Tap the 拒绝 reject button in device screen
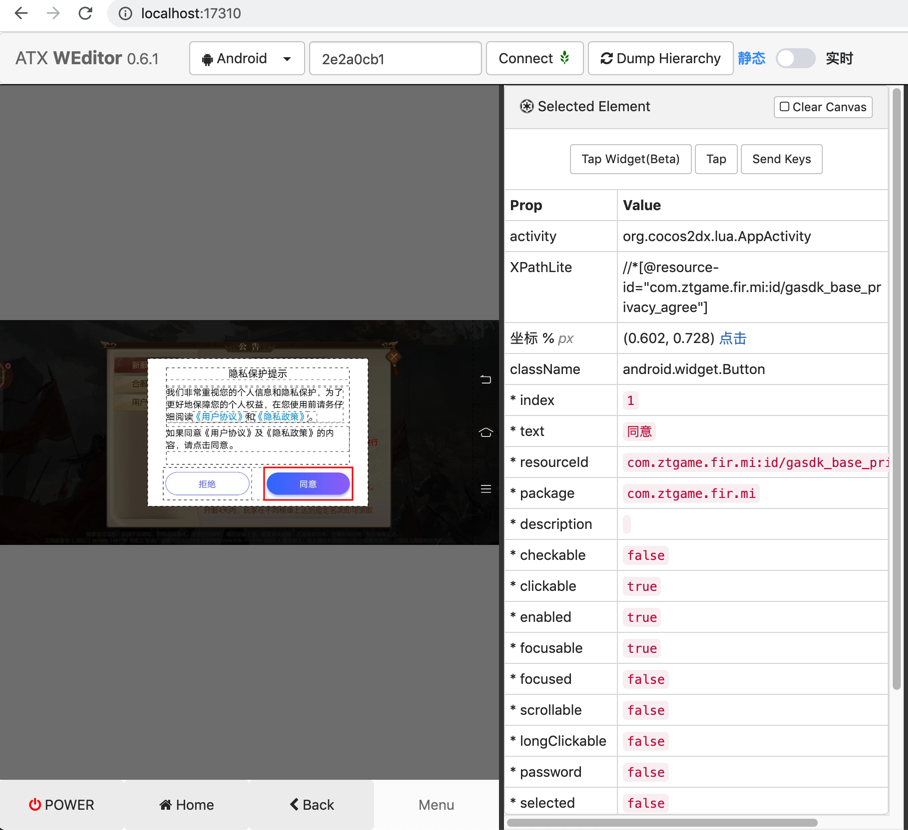The height and width of the screenshot is (830, 908). [207, 484]
